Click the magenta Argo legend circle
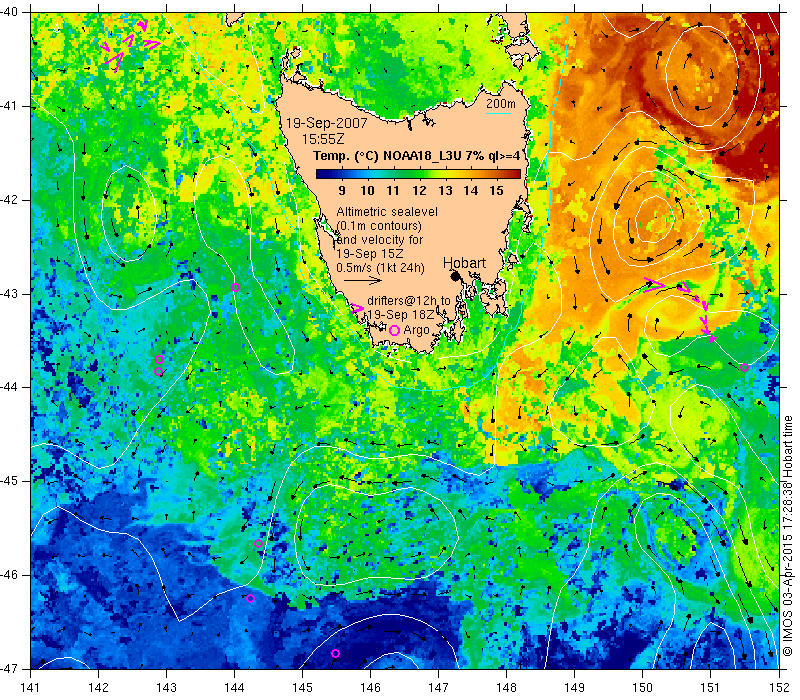 click(x=394, y=331)
